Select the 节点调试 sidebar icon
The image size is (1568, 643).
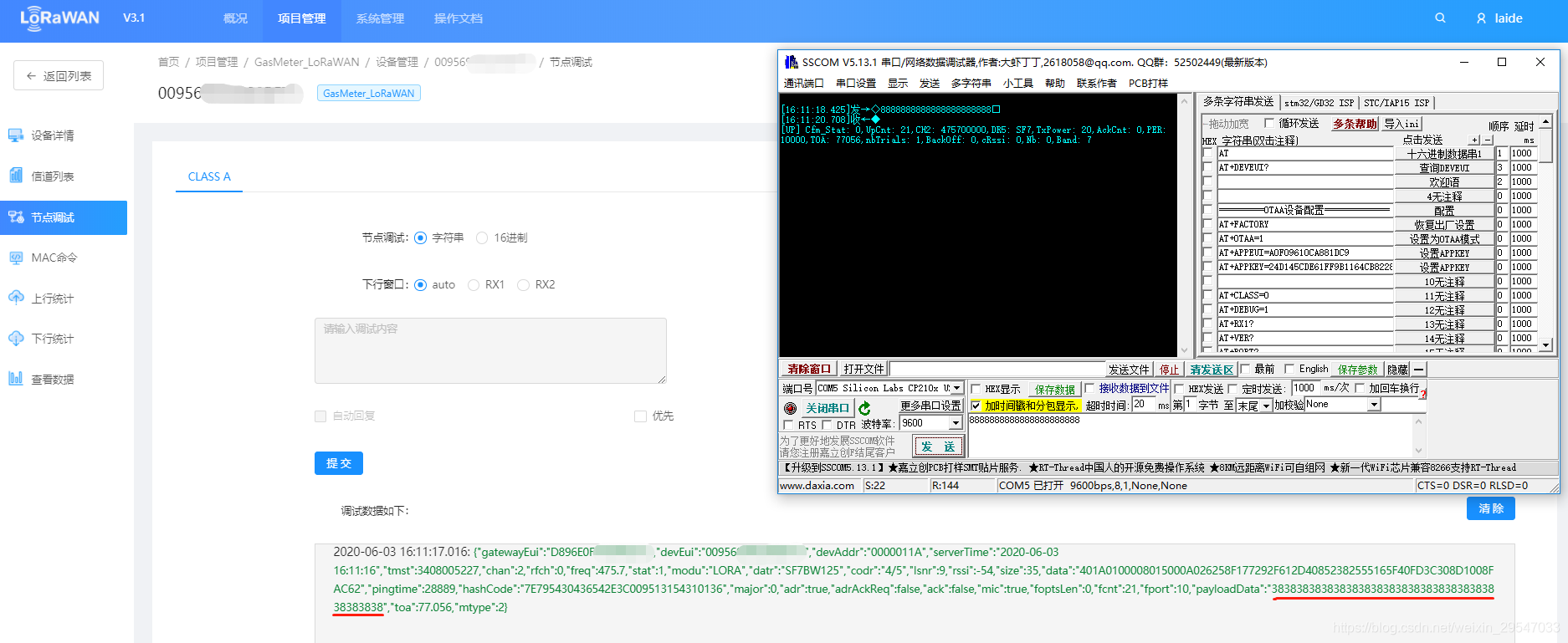tap(16, 217)
